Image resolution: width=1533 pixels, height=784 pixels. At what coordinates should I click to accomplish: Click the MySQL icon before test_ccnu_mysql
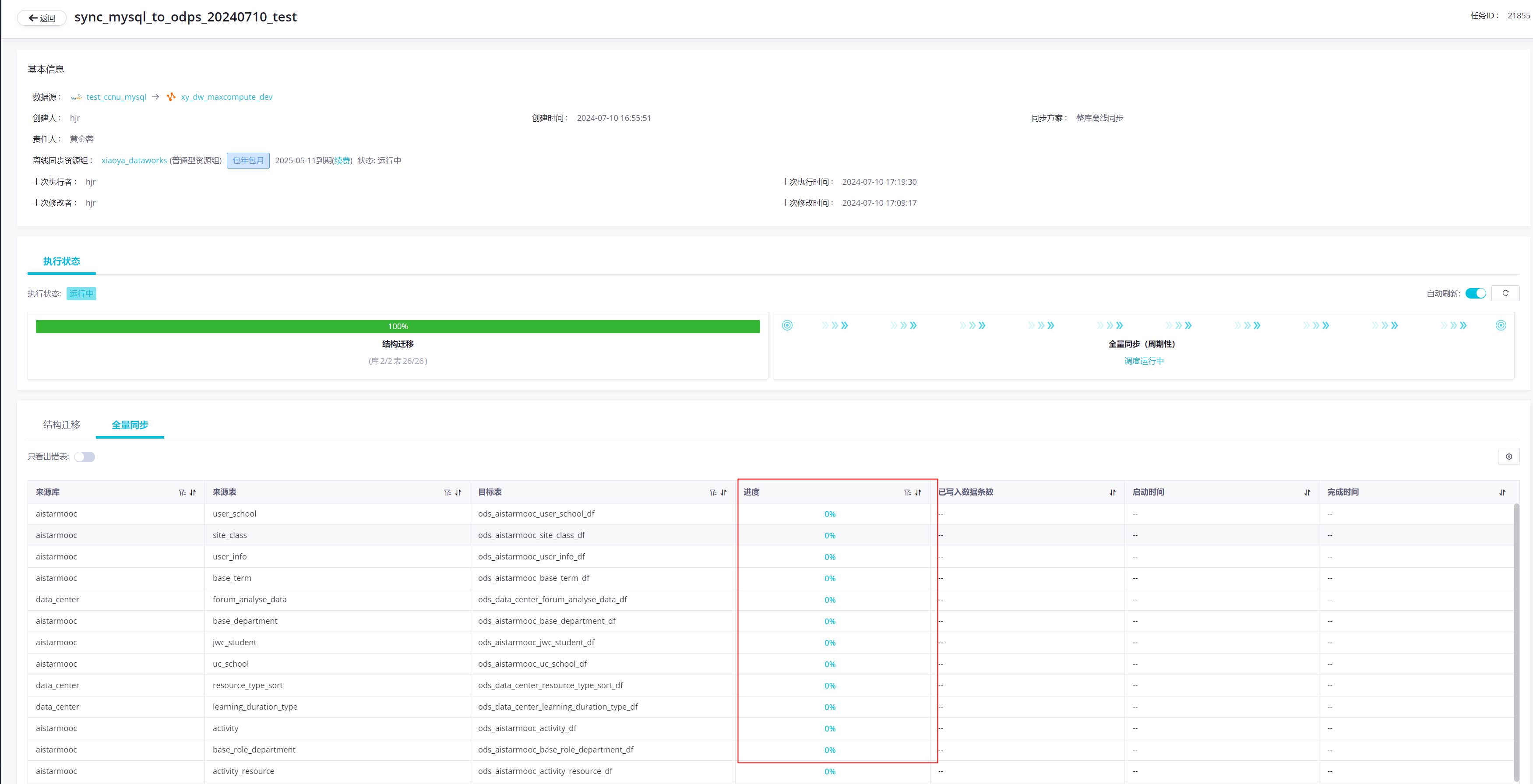pos(76,97)
